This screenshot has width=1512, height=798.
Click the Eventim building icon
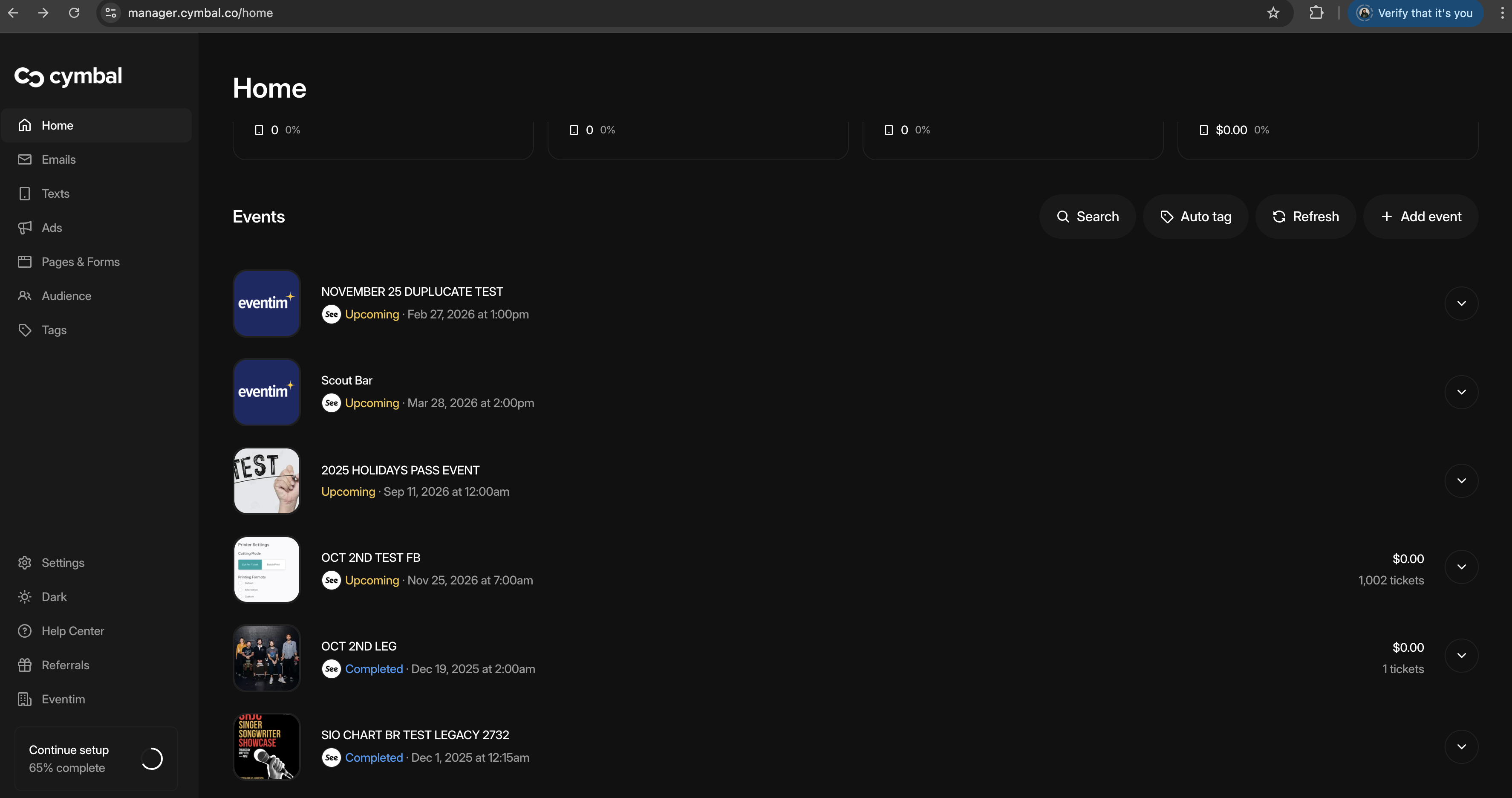25,699
